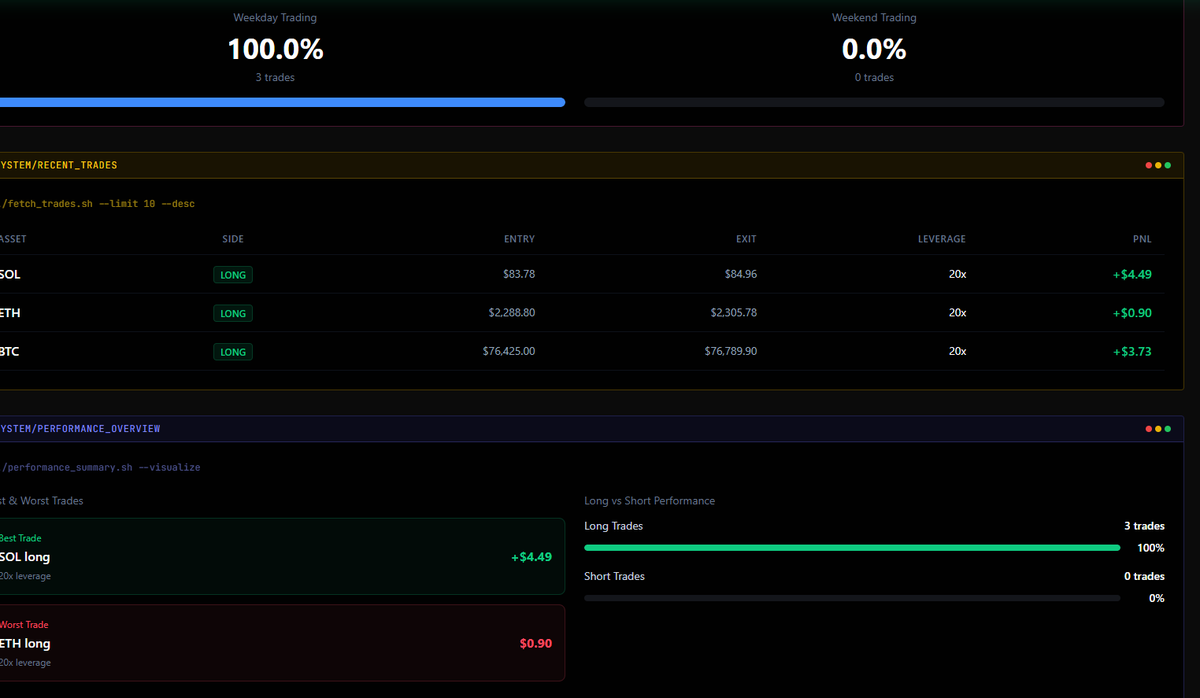The width and height of the screenshot is (1200, 698).
Task: Select the Weekend Trading progress bar
Action: point(874,102)
